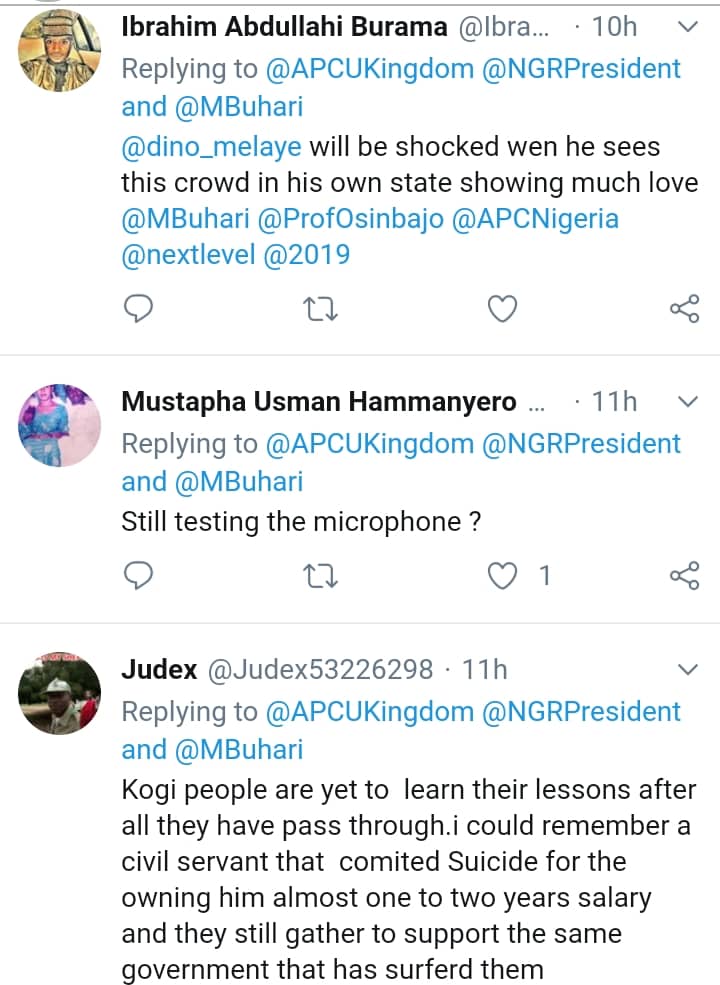
Task: Share Mustapha Usman Hammanyero's tweet
Action: [684, 575]
